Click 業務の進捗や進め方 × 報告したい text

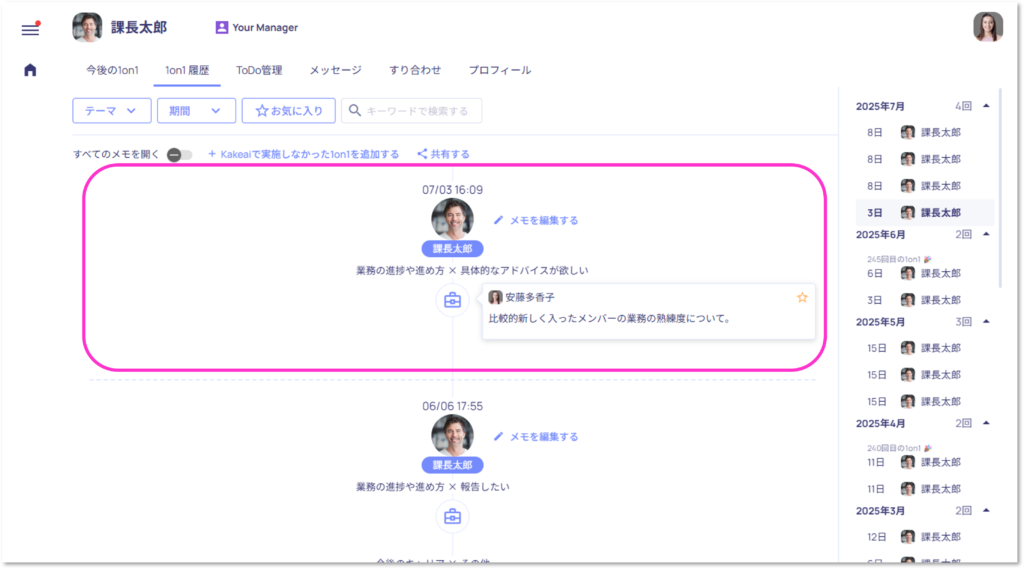432,487
